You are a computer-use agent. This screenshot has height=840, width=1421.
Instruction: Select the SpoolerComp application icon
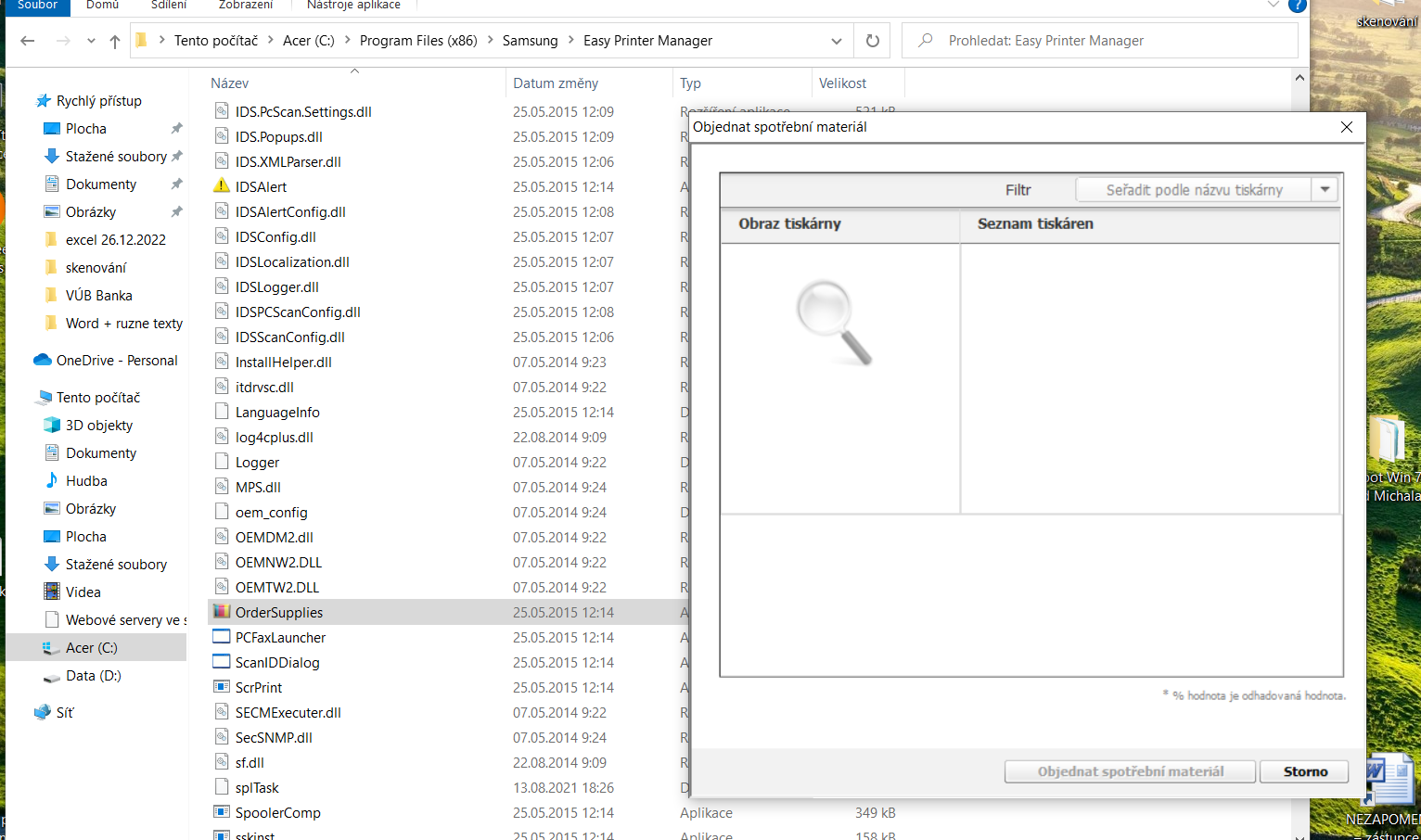coord(222,812)
